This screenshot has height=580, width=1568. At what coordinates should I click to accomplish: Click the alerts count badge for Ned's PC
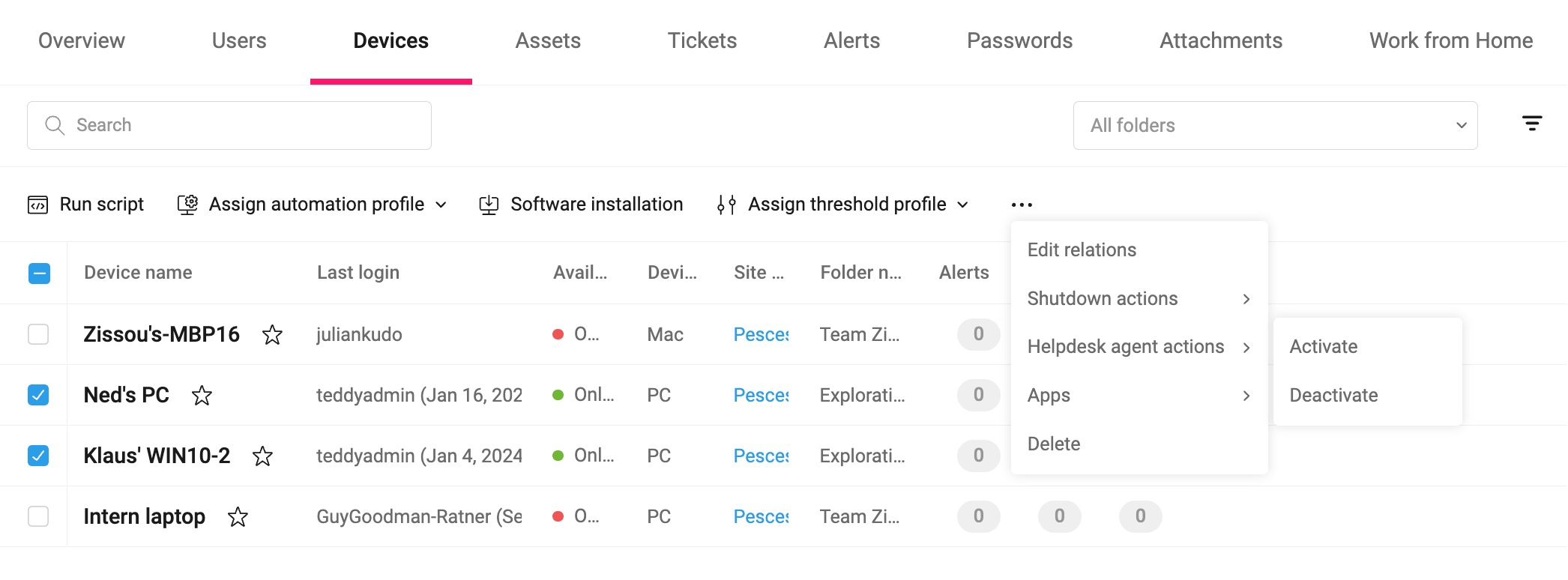click(978, 395)
